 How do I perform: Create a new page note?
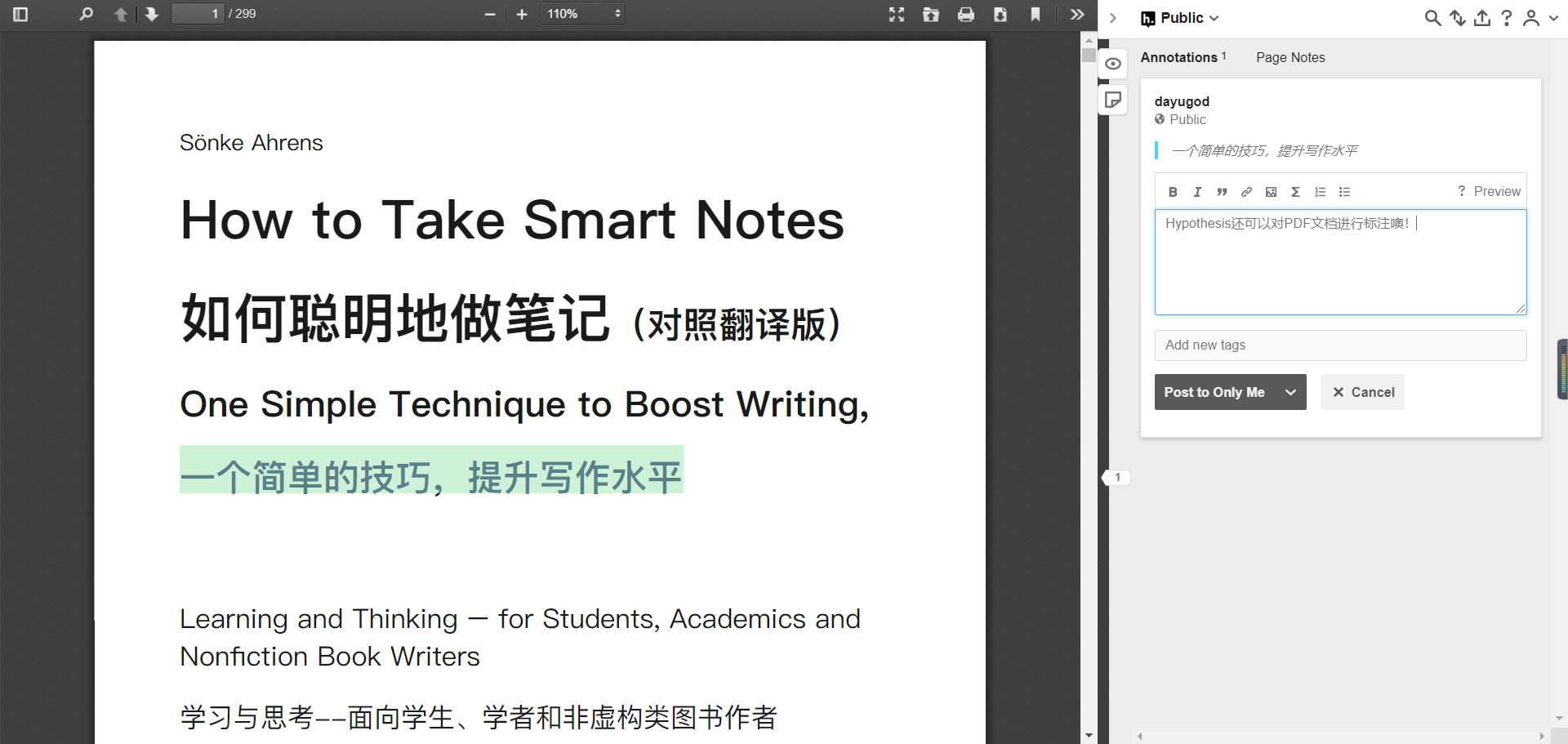click(x=1113, y=100)
